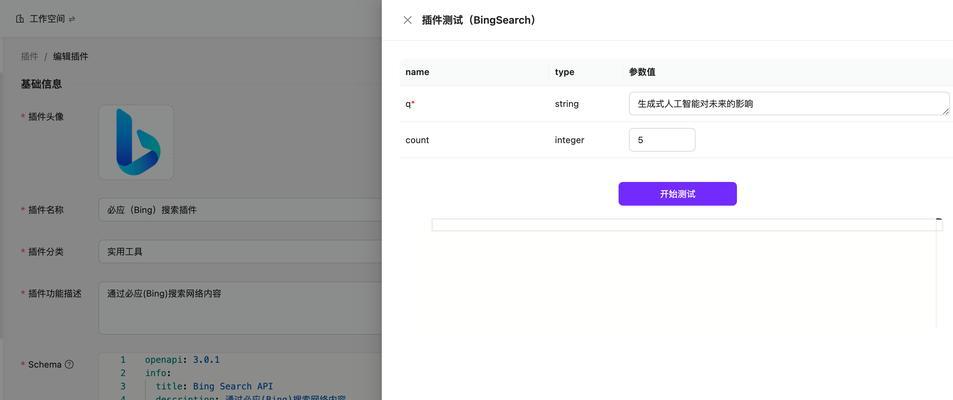Viewport: 953px width, 400px height.
Task: Click the 'title: Bing Search API' schema line
Action: click(x=215, y=386)
